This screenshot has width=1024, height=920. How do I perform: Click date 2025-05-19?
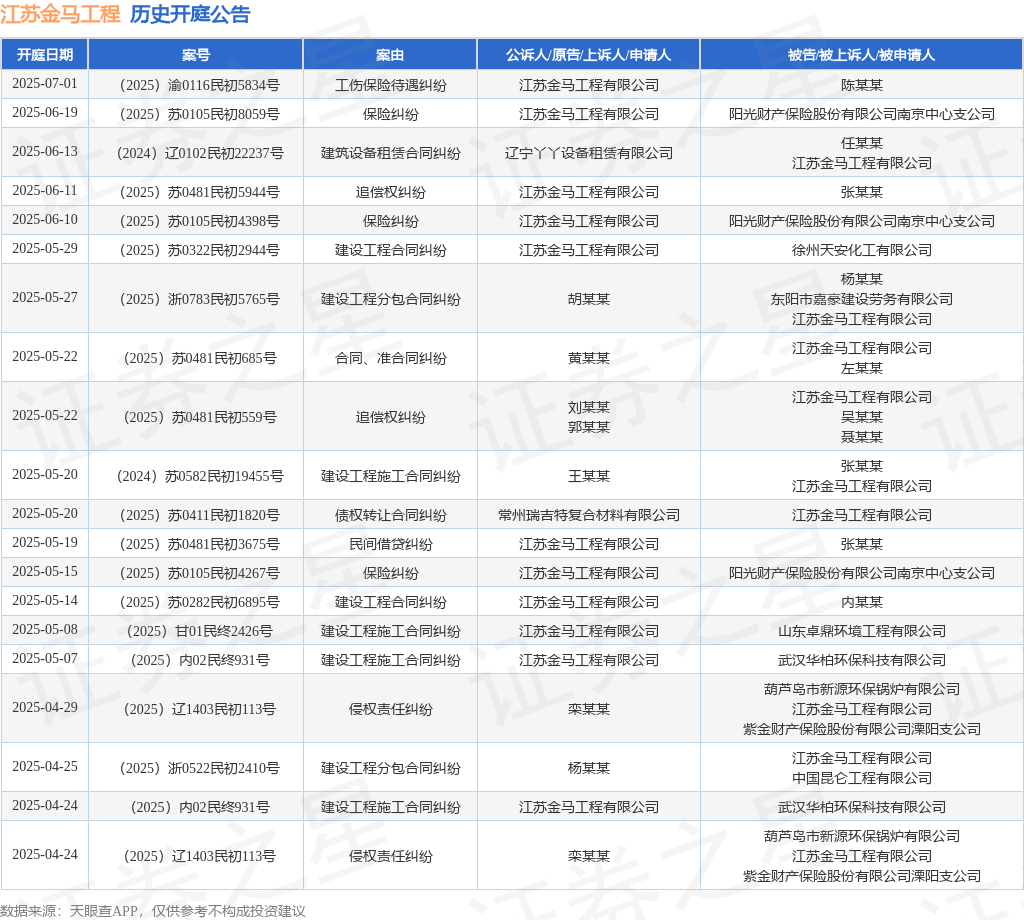[44, 543]
